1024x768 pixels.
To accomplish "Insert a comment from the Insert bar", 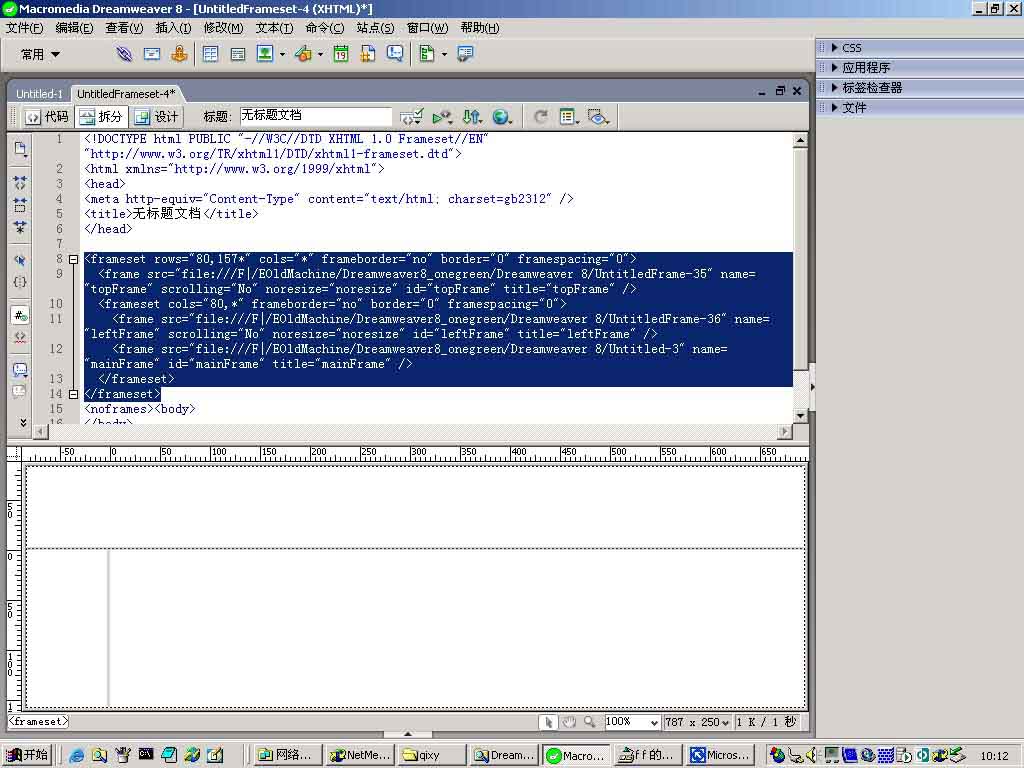I will click(395, 54).
